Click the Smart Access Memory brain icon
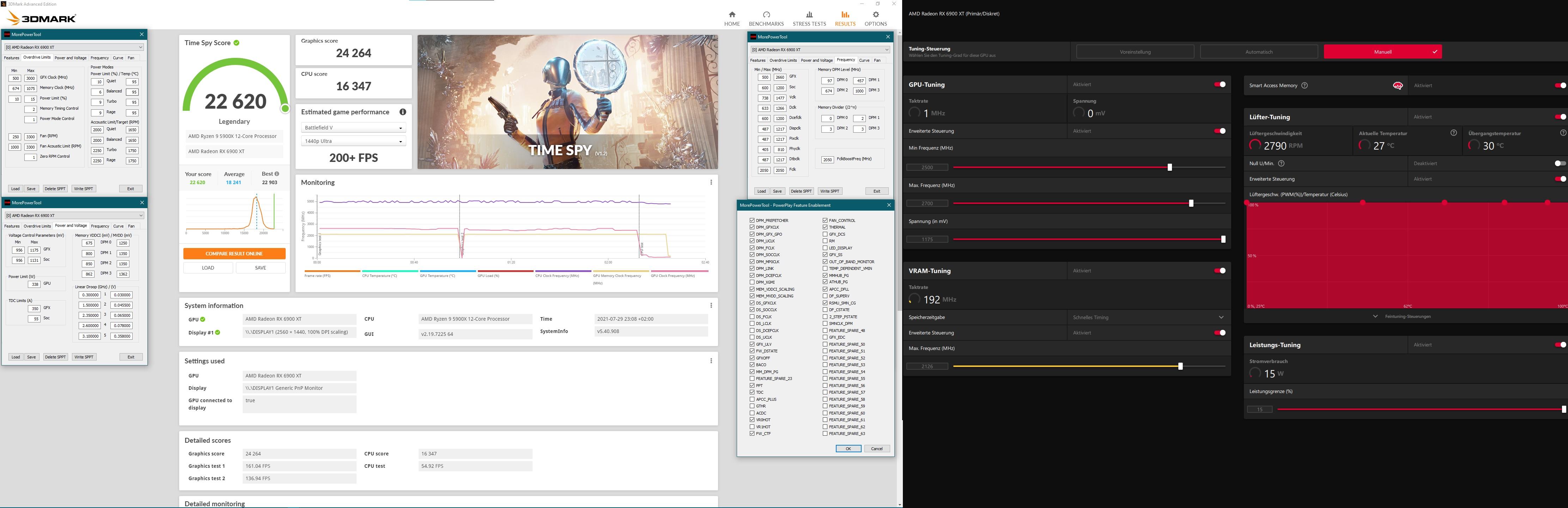Screen dimensions: 1568x508 (1398, 85)
